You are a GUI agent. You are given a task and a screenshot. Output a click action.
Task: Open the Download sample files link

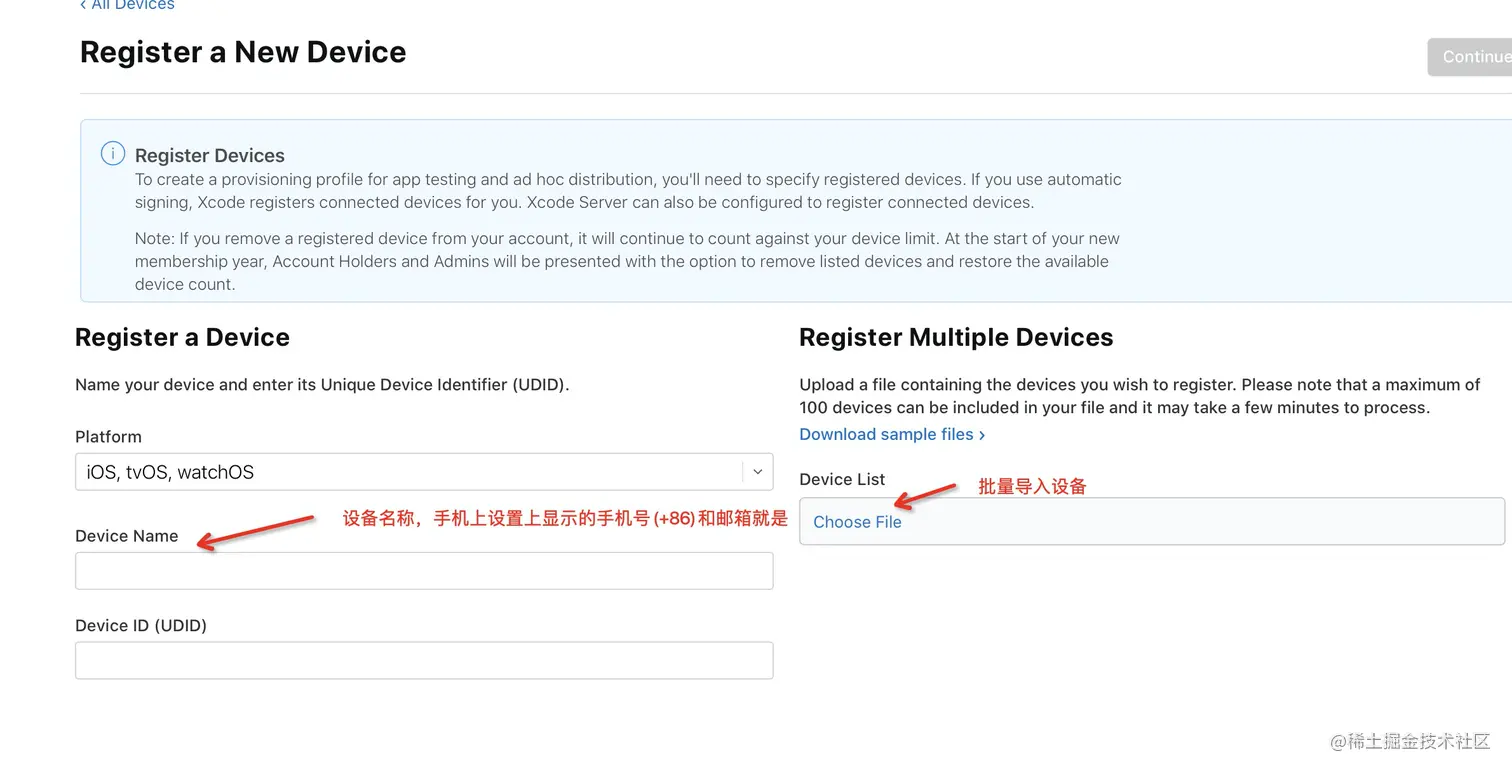(x=886, y=434)
